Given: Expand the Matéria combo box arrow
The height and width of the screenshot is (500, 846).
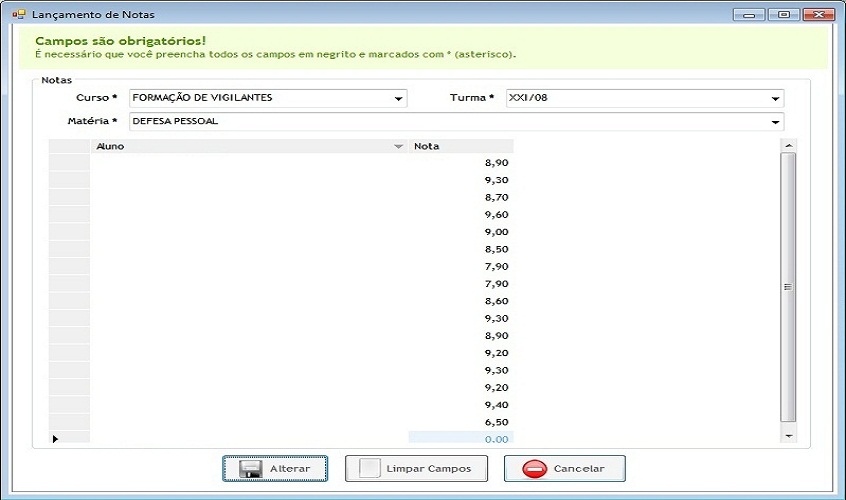Looking at the screenshot, I should coord(775,122).
